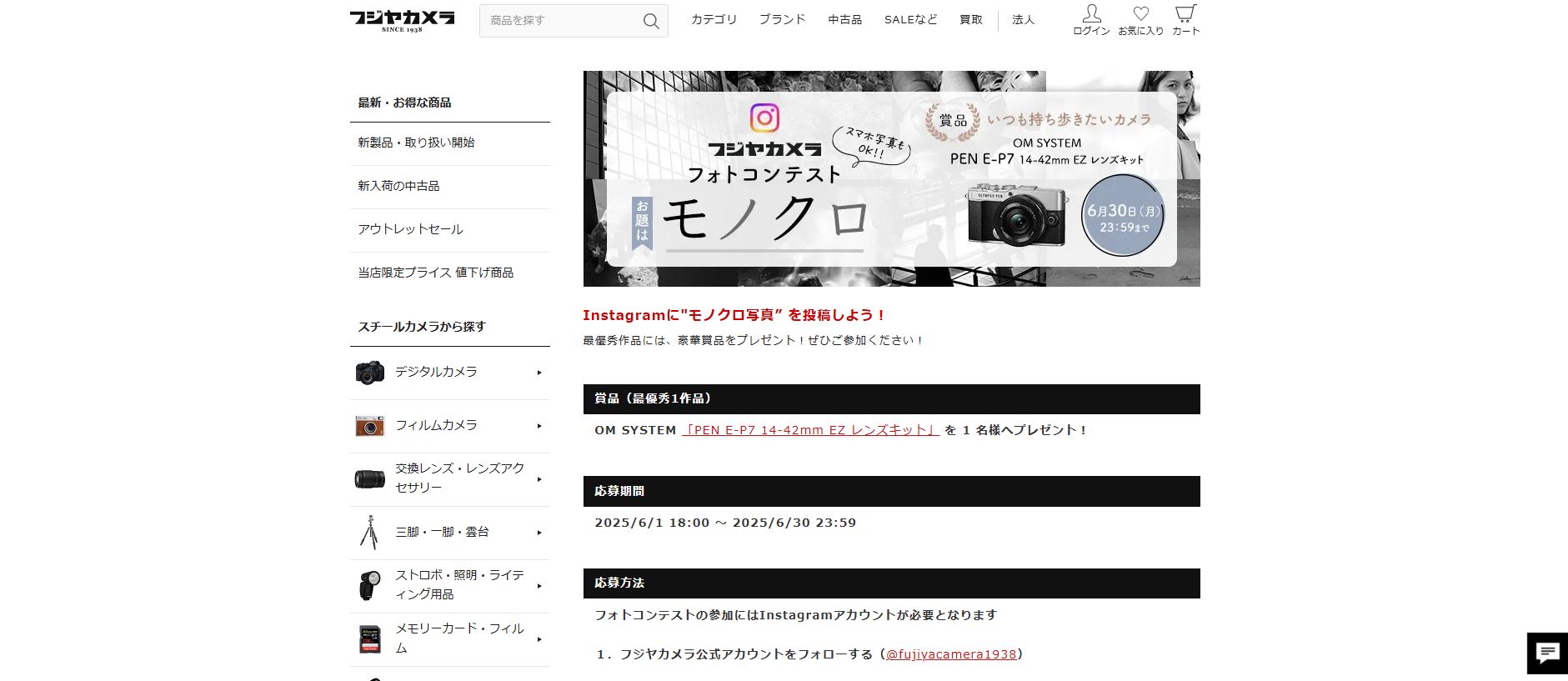Open the 中古品 menu
Image resolution: width=1568 pixels, height=681 pixels.
(x=844, y=19)
